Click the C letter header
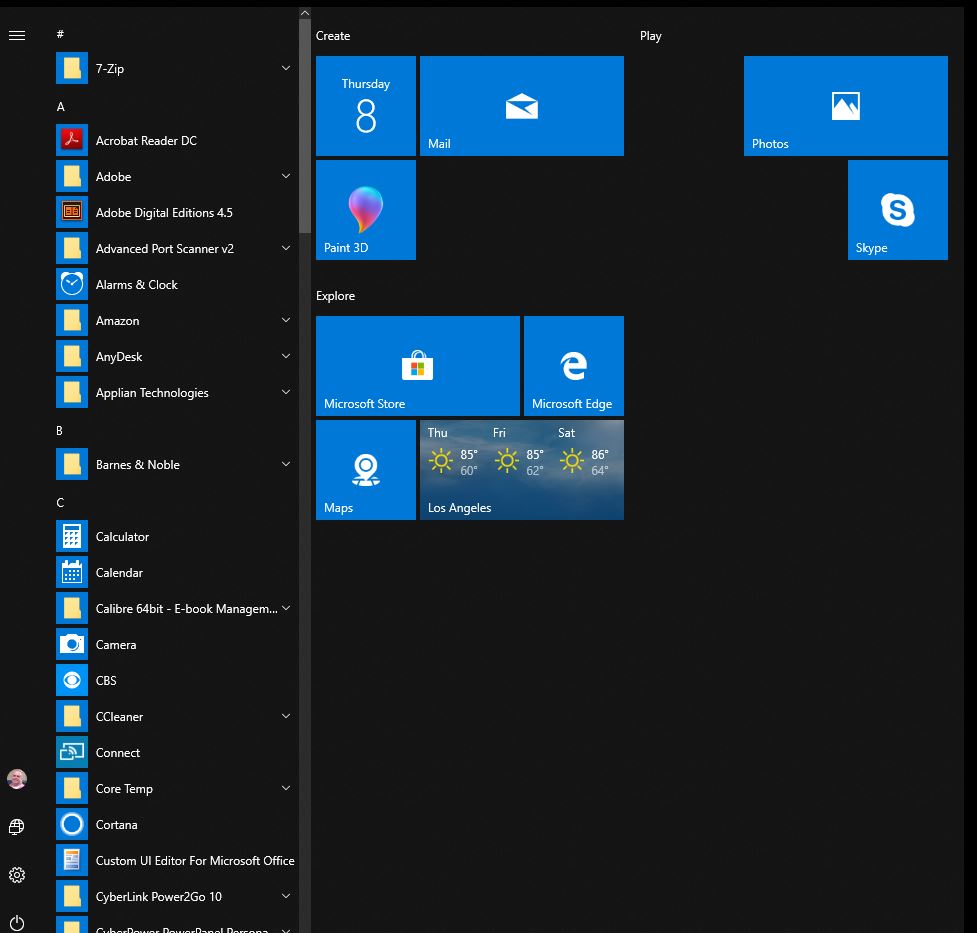Screen dimensions: 977x933 pos(60,503)
